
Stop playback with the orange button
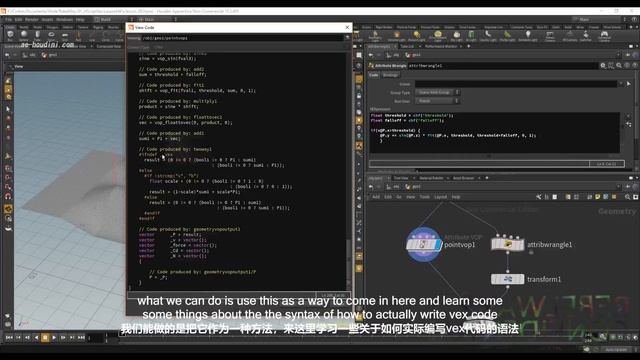[45, 338]
